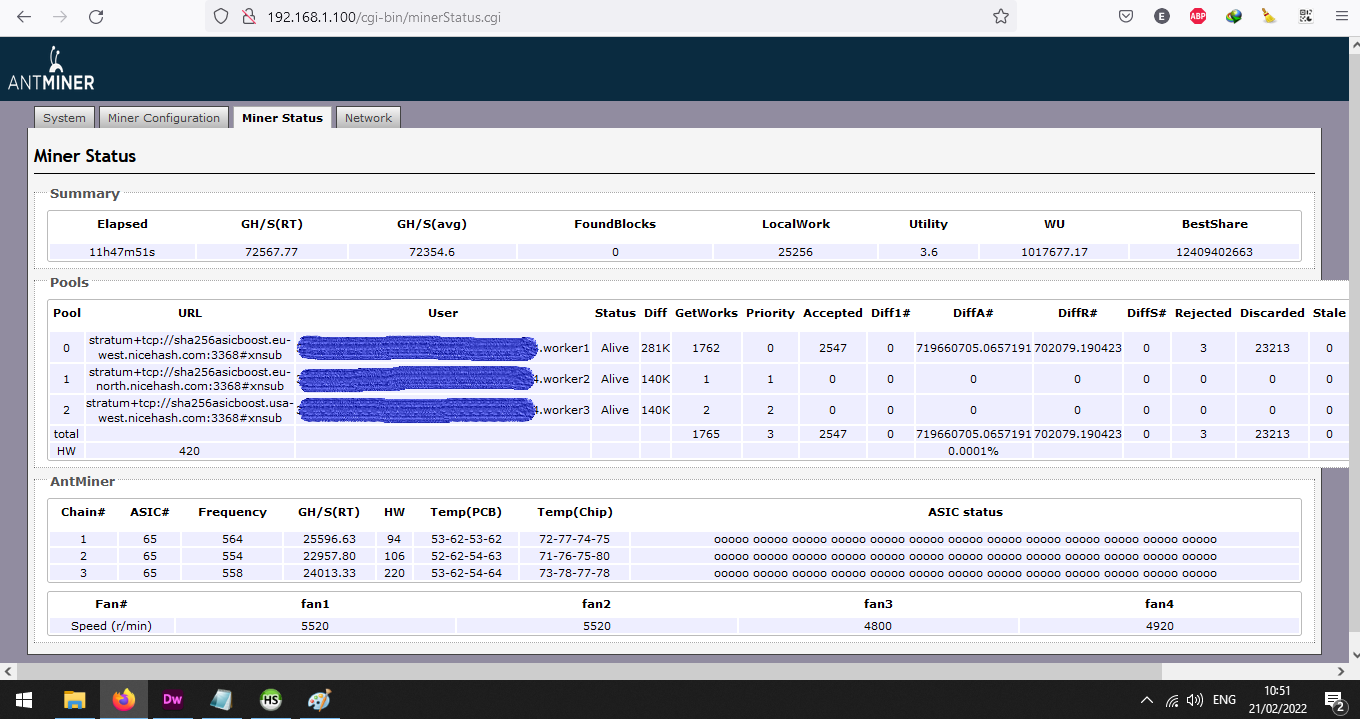
Task: Open Dreamweaver from the taskbar
Action: 172,700
